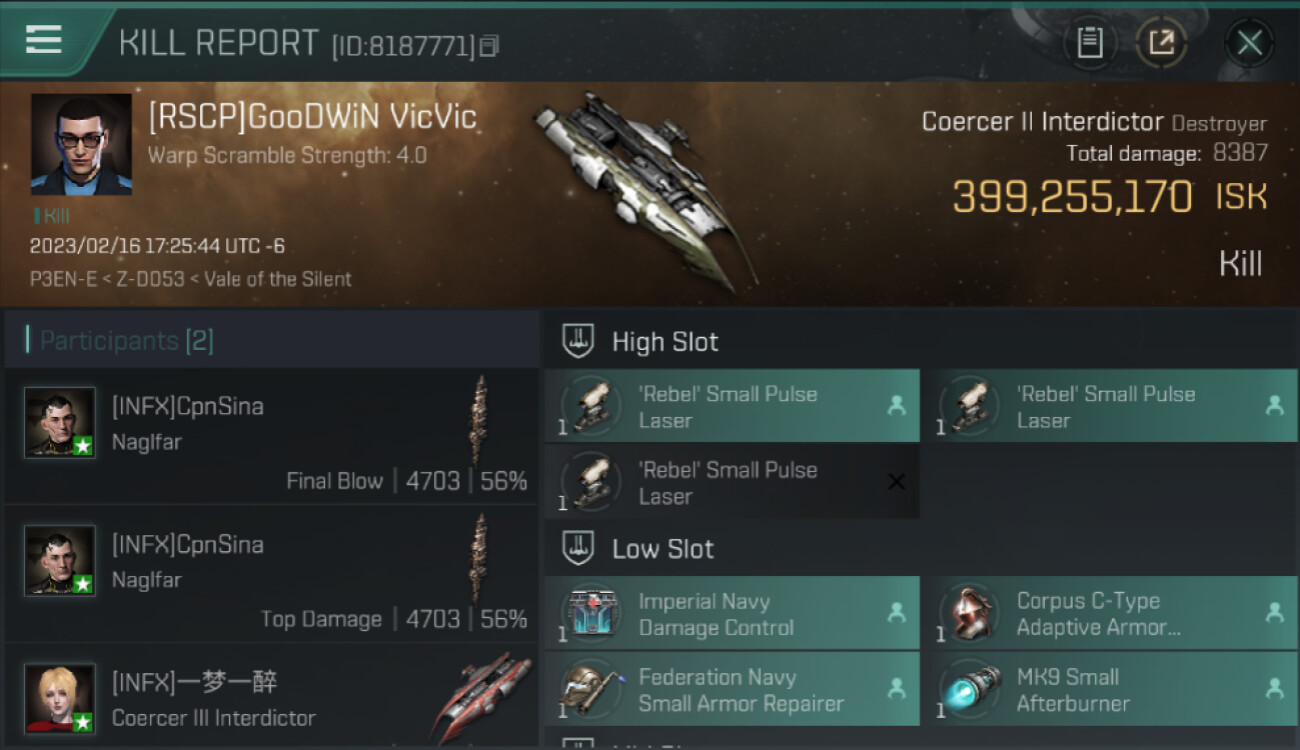Toggle person icon on MK9 Small Afterburner row
This screenshot has width=1300, height=750.
(x=1274, y=688)
